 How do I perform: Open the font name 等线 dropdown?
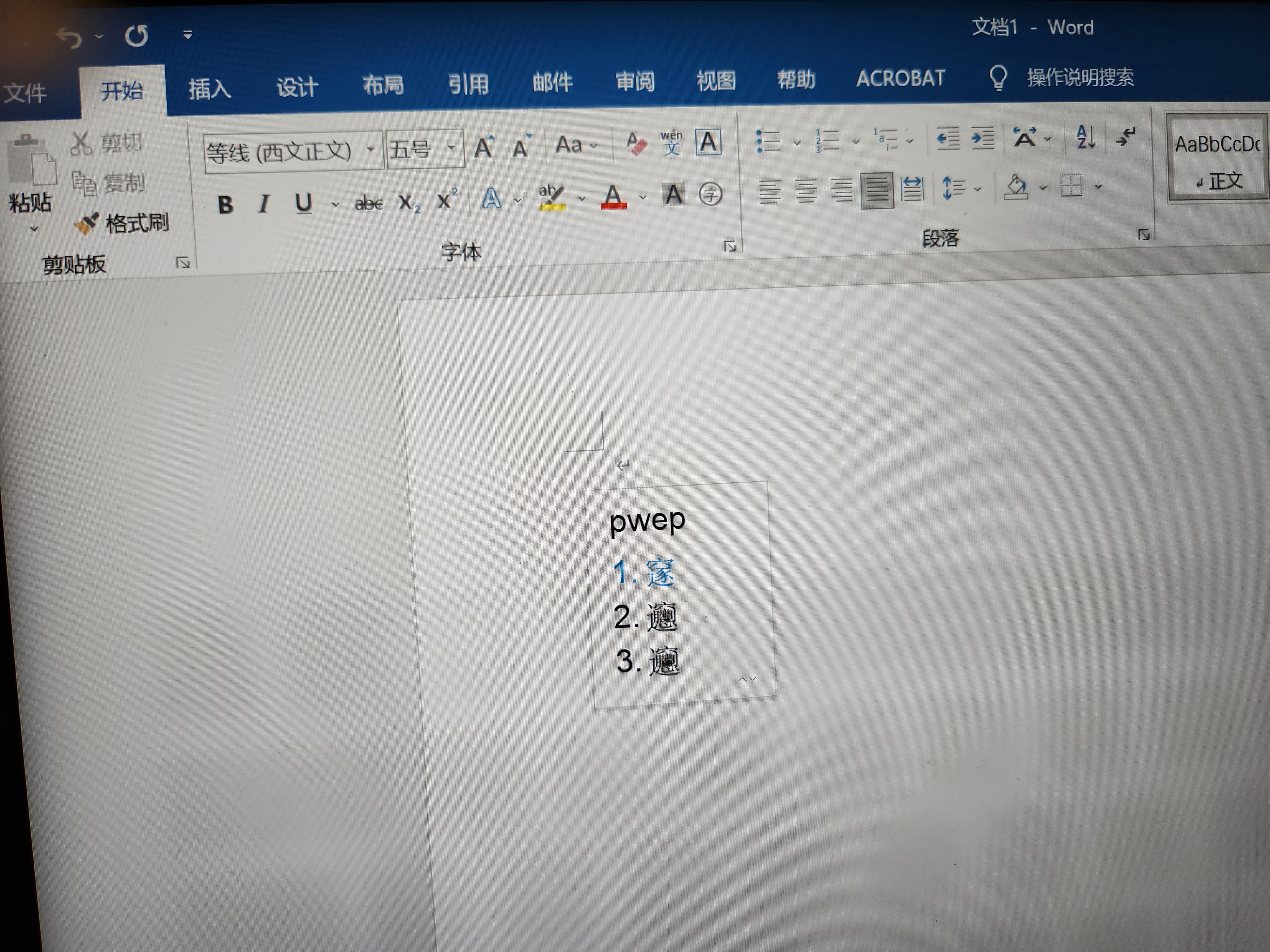(371, 149)
